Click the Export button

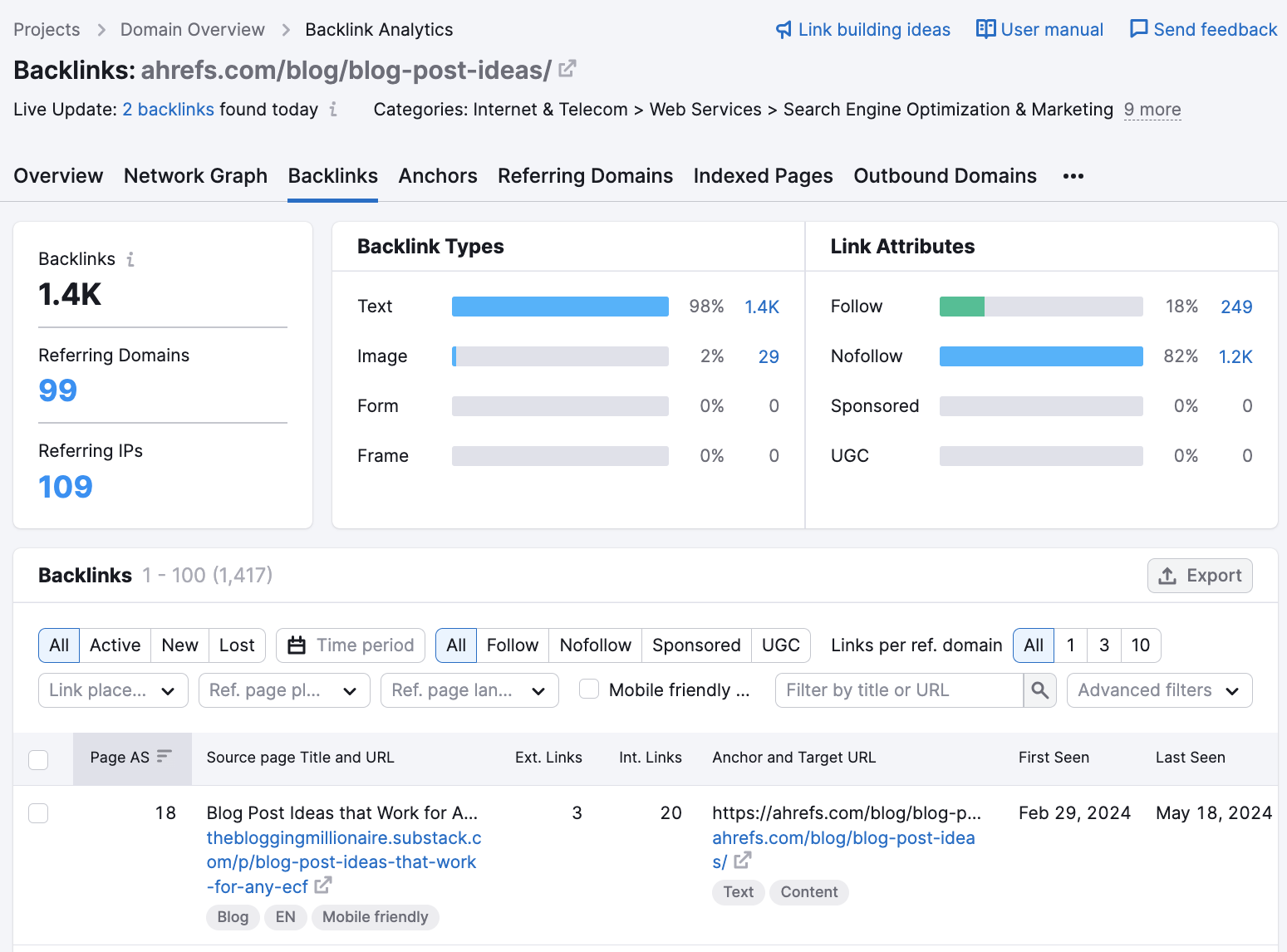click(1200, 576)
